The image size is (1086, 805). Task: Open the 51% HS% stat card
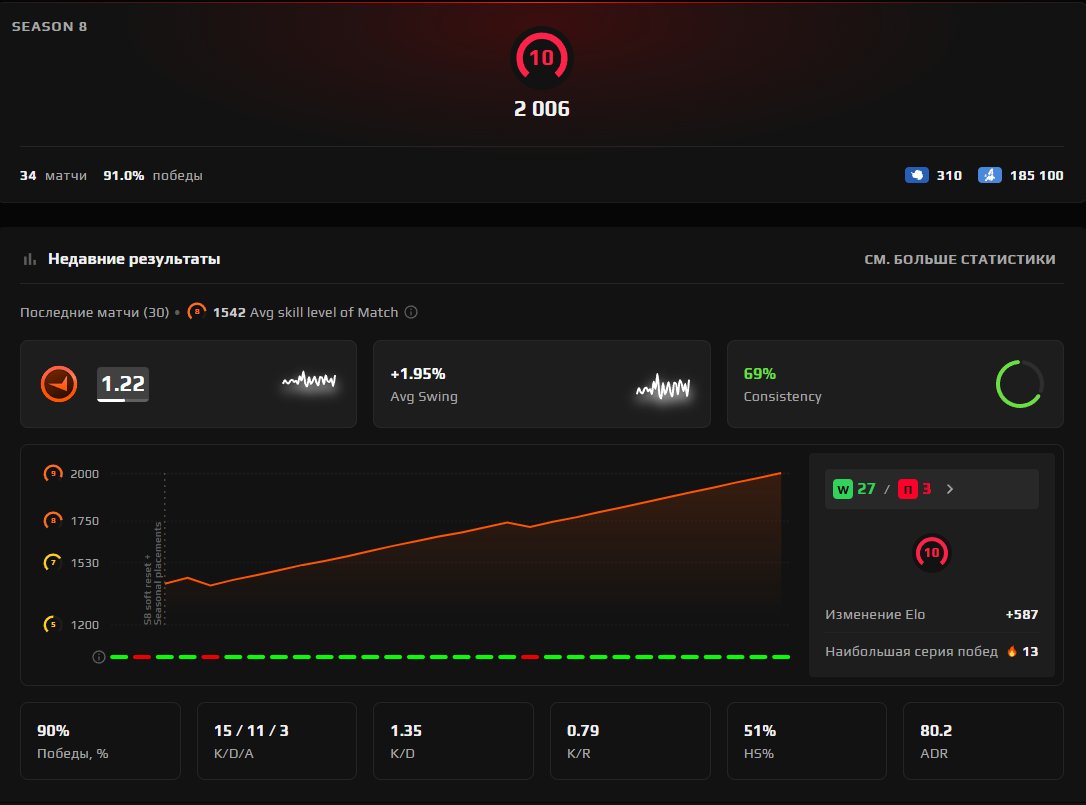point(807,741)
